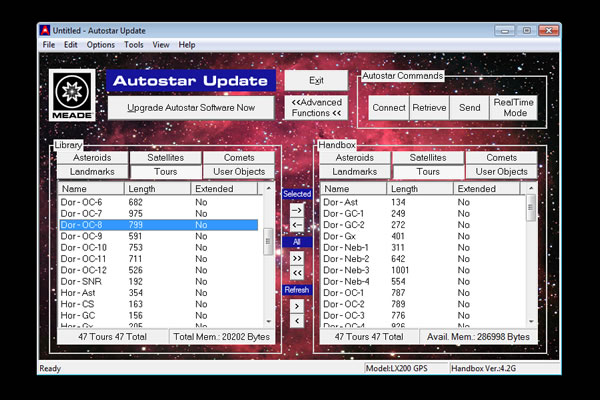Open the View menu
Image resolution: width=600 pixels, height=400 pixels.
coord(161,45)
